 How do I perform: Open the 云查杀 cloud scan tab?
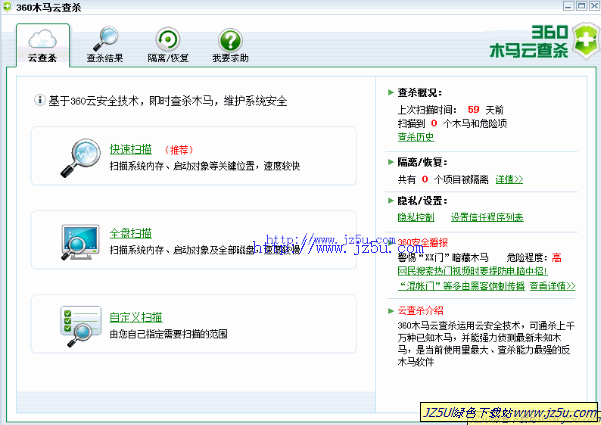pos(43,45)
